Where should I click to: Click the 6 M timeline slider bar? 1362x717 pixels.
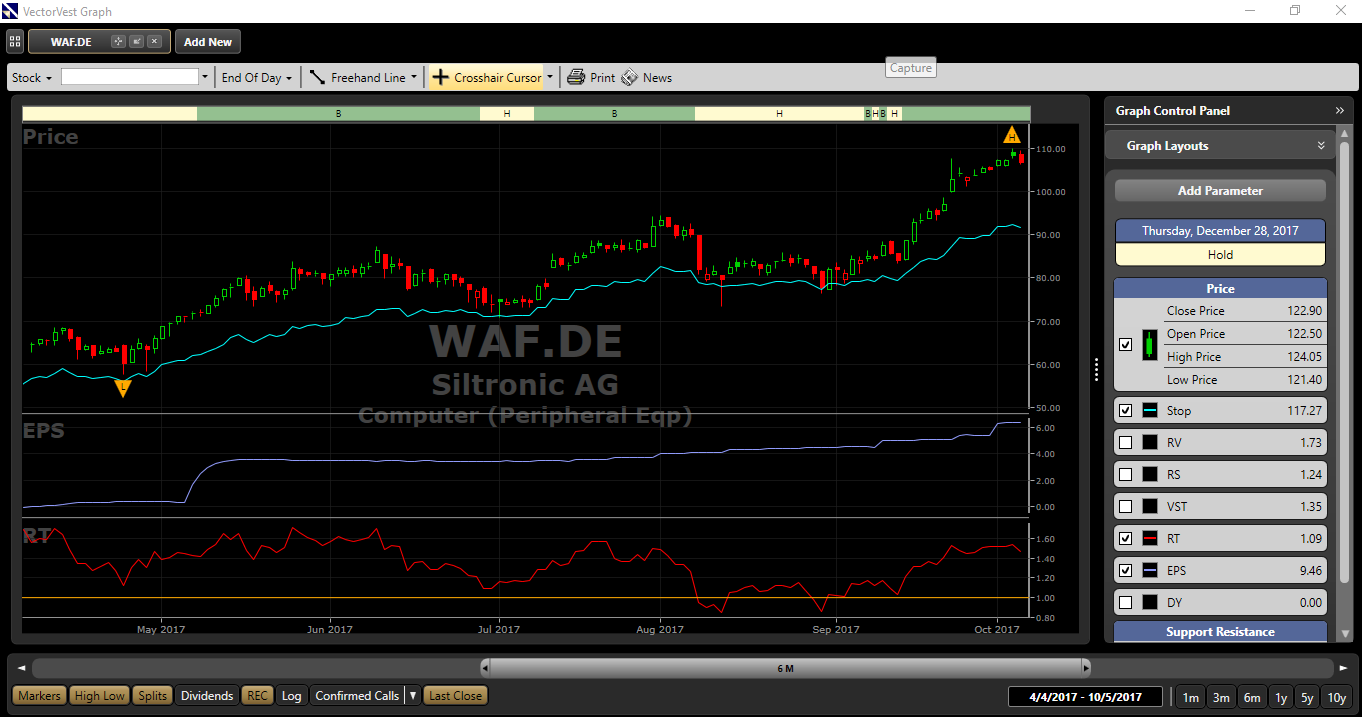click(785, 667)
